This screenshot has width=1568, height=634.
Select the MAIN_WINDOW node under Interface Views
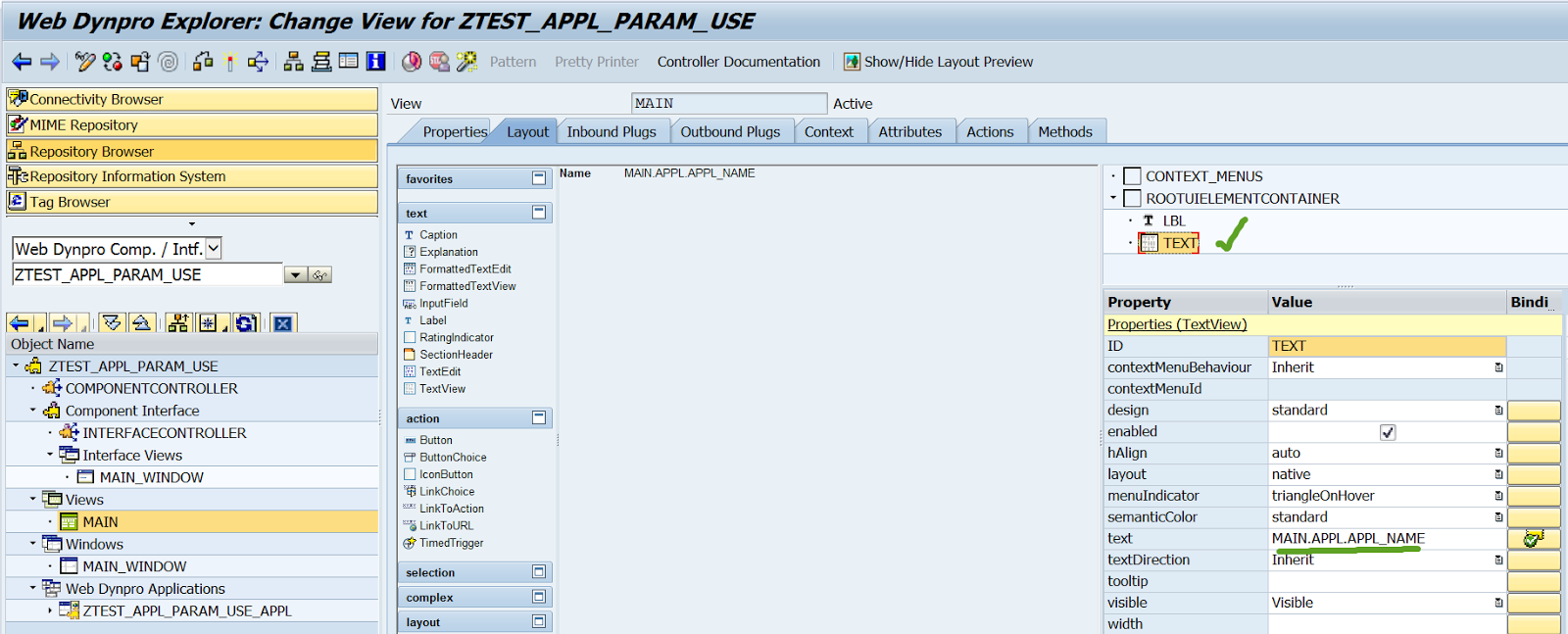point(152,477)
